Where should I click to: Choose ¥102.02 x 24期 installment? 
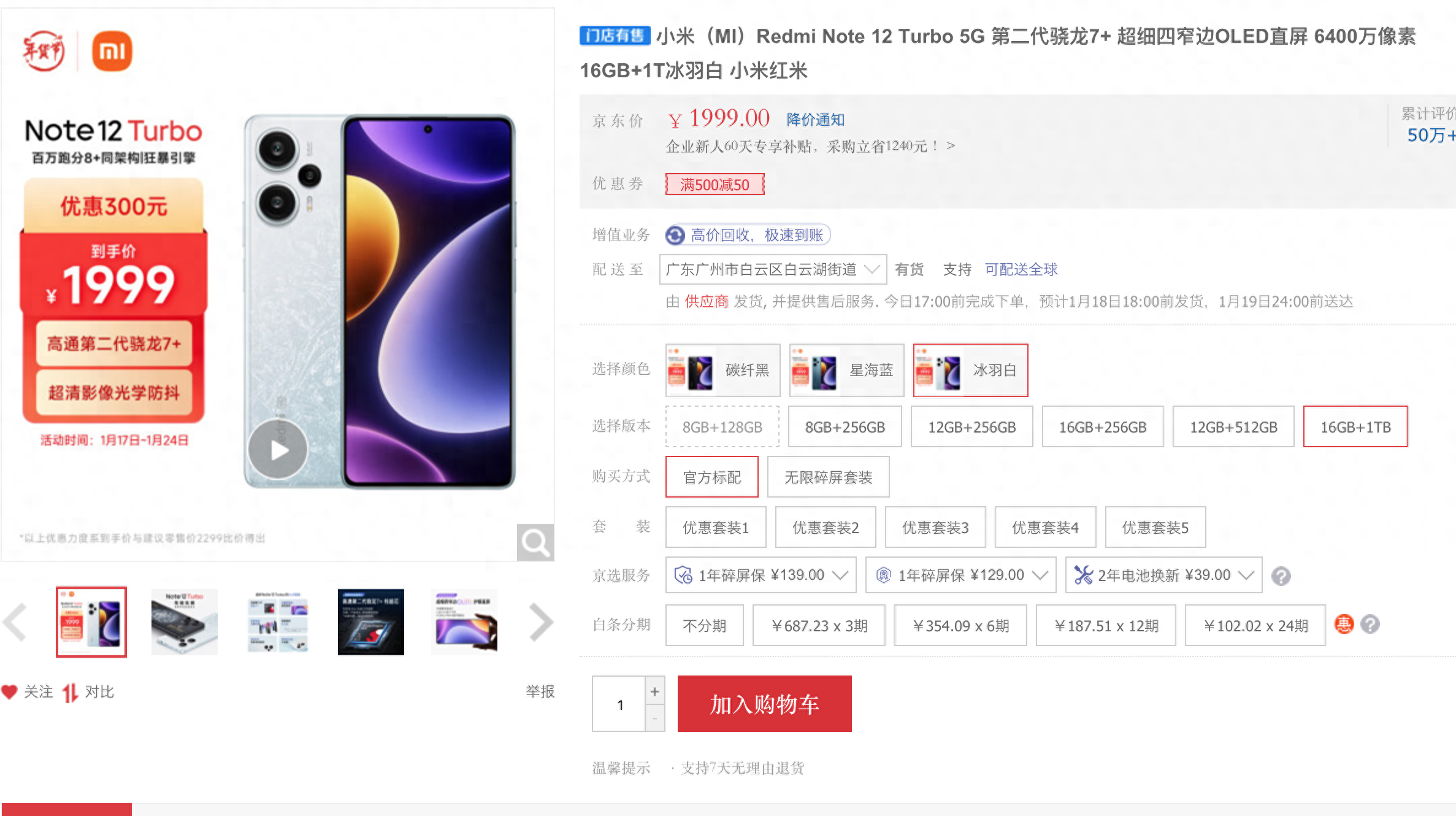click(x=1255, y=625)
